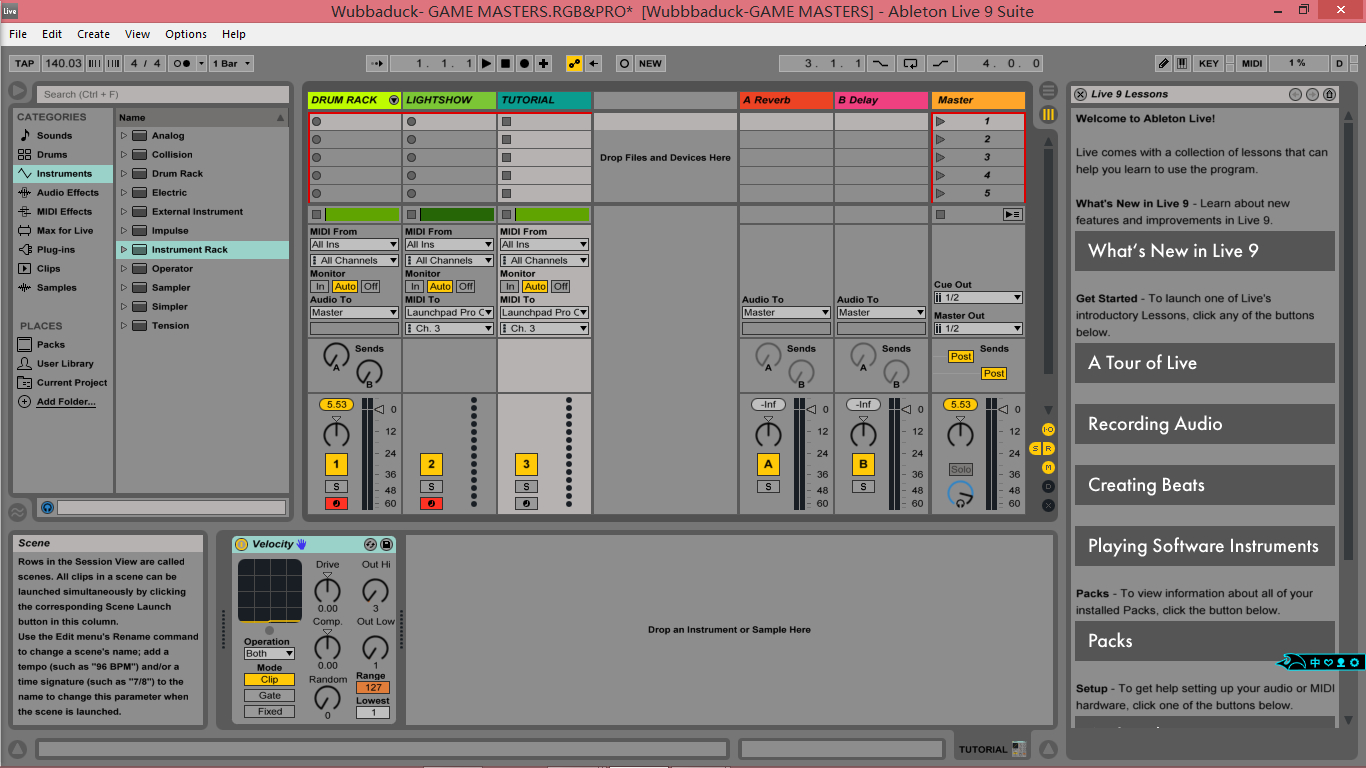Click the transport Record button
1366x768 pixels.
pyautogui.click(x=524, y=63)
